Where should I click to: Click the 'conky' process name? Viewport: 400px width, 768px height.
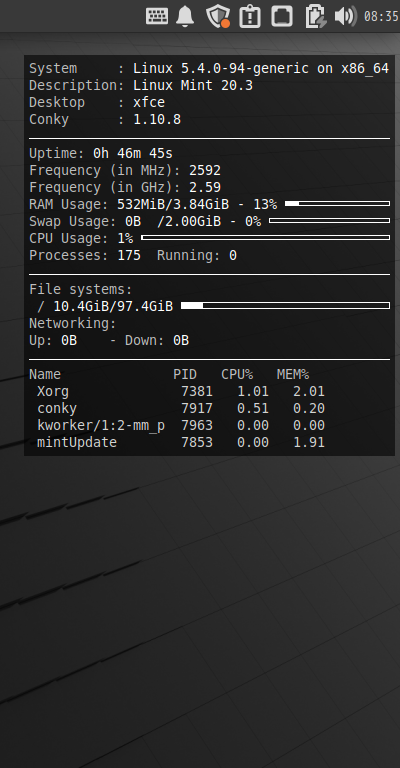click(x=57, y=408)
